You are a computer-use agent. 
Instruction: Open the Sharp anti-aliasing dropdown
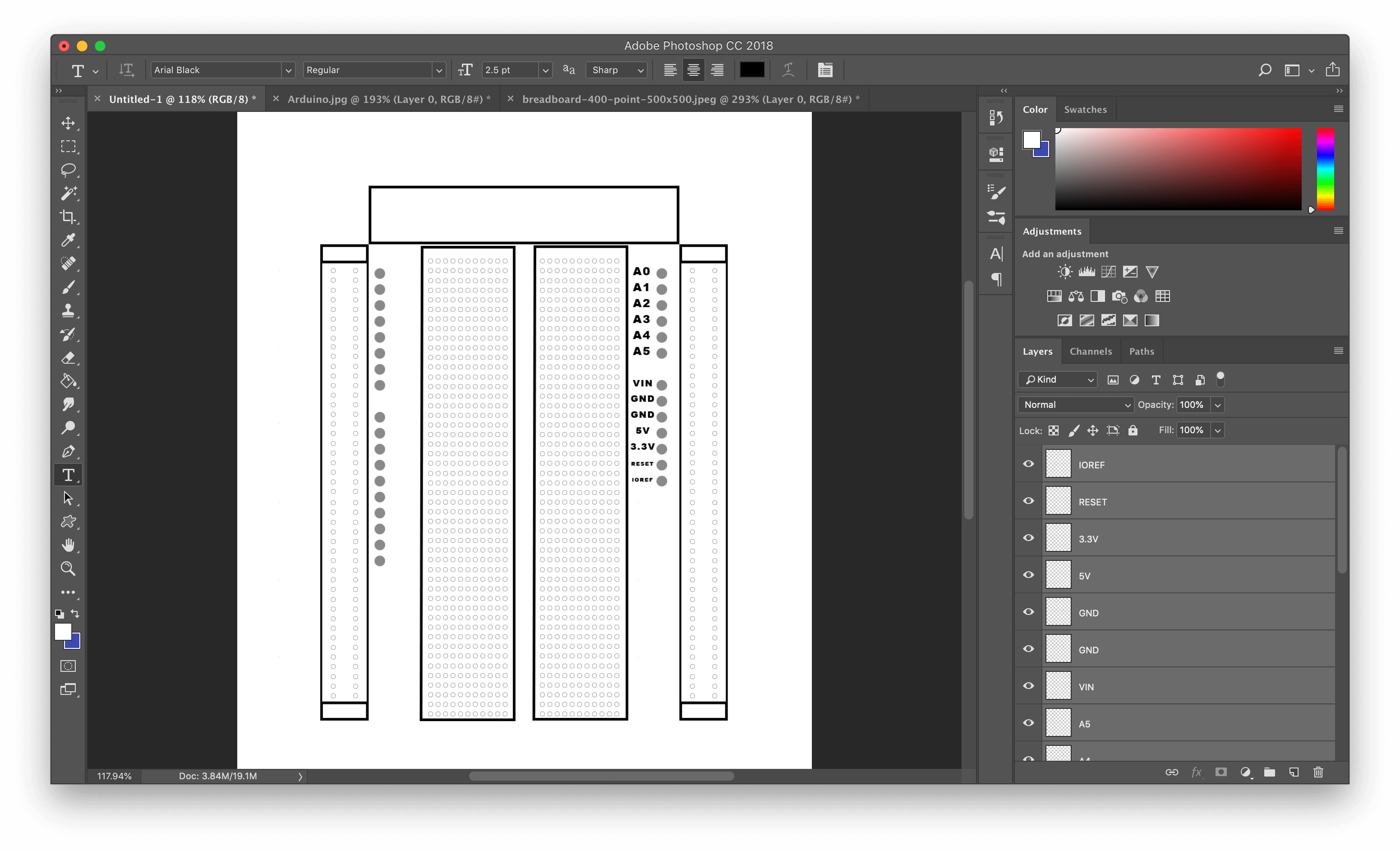coord(617,70)
